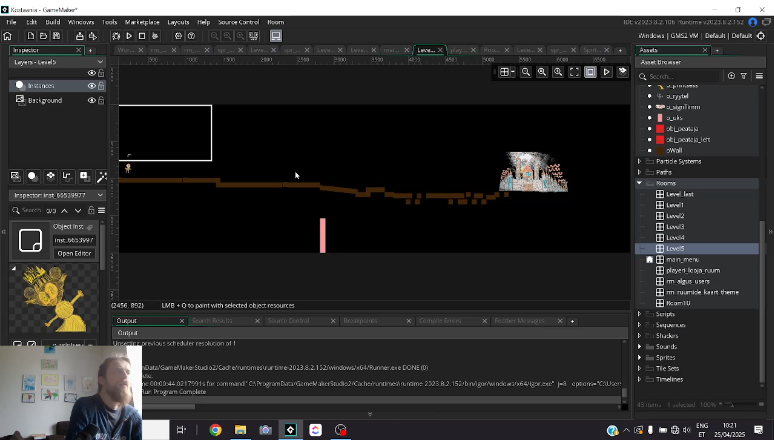Expand the Sounds folder
774x440 pixels.
640,347
